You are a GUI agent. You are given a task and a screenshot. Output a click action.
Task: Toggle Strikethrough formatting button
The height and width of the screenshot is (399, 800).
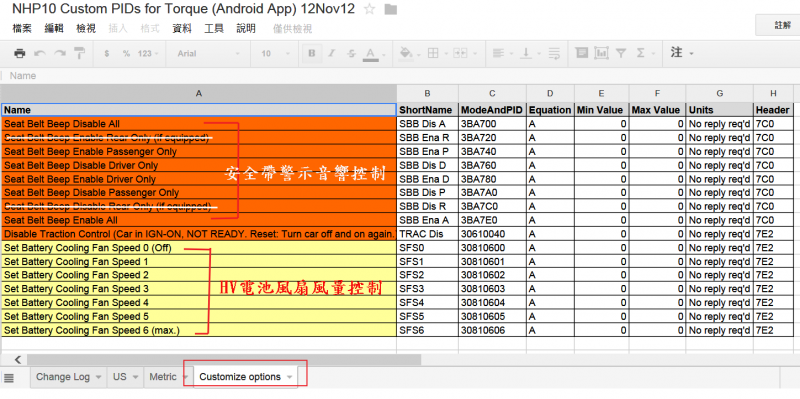point(351,53)
